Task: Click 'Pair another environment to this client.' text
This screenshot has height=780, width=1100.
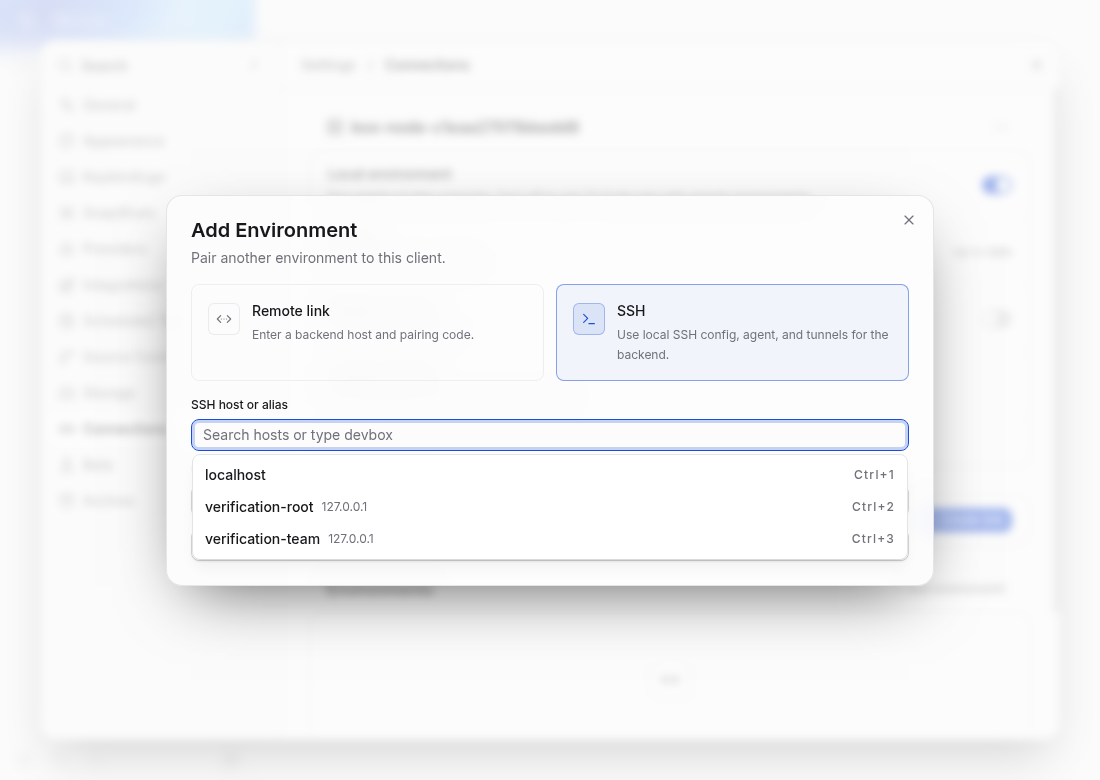Action: point(318,258)
